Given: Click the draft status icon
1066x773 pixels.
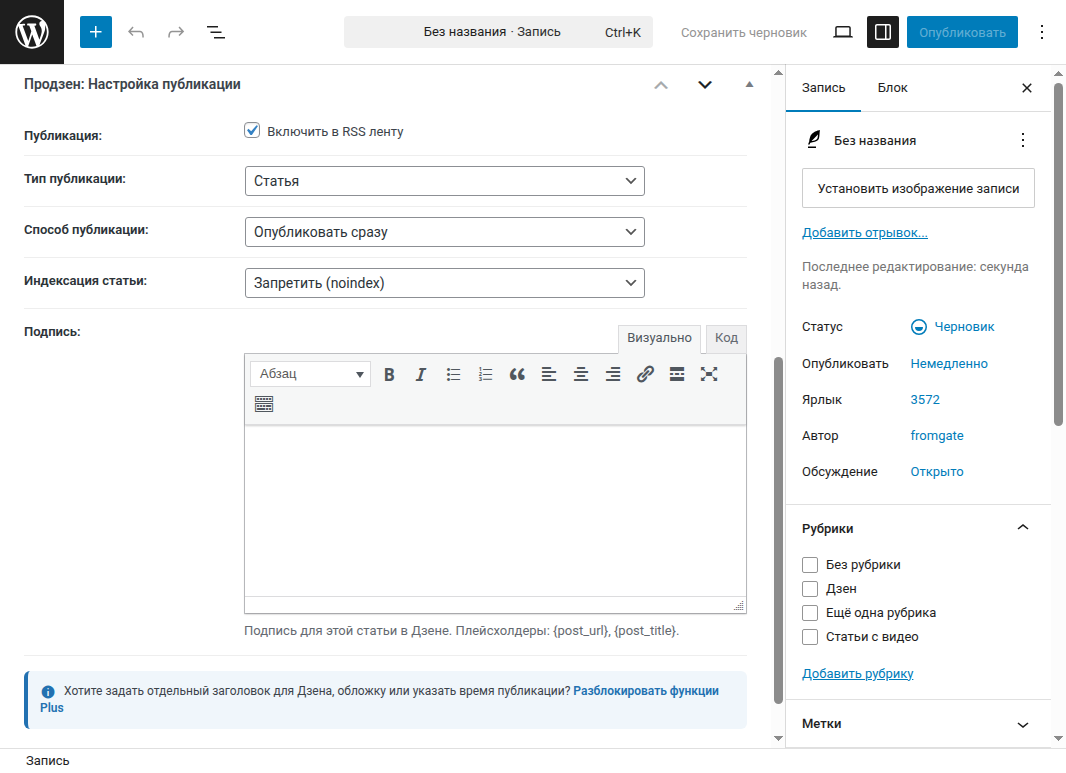Looking at the screenshot, I should tap(918, 327).
